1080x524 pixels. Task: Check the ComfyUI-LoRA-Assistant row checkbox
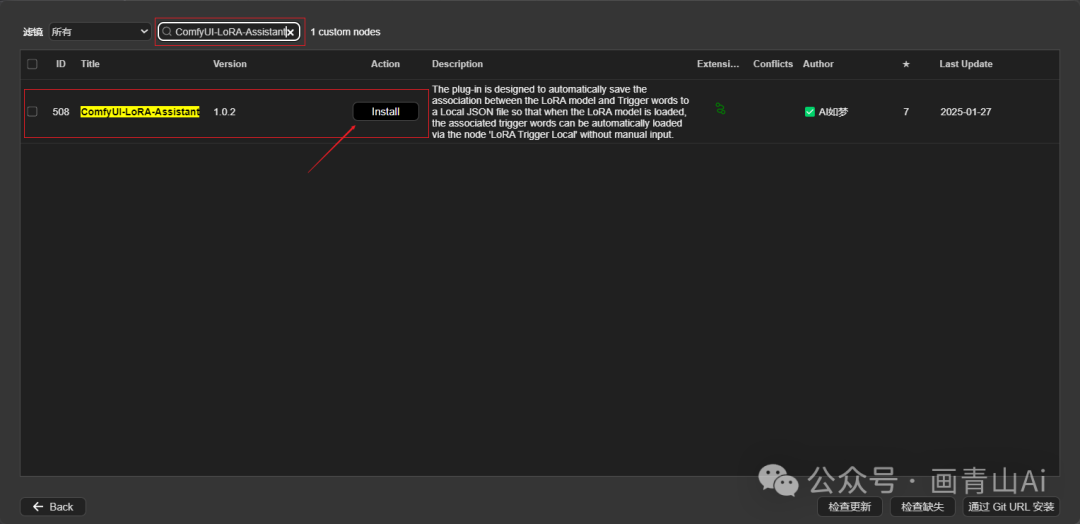pyautogui.click(x=32, y=112)
